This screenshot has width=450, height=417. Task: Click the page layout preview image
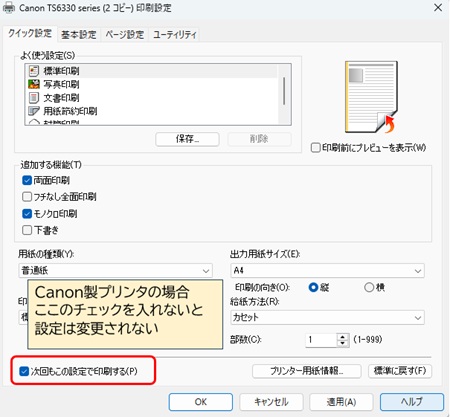[x=371, y=97]
